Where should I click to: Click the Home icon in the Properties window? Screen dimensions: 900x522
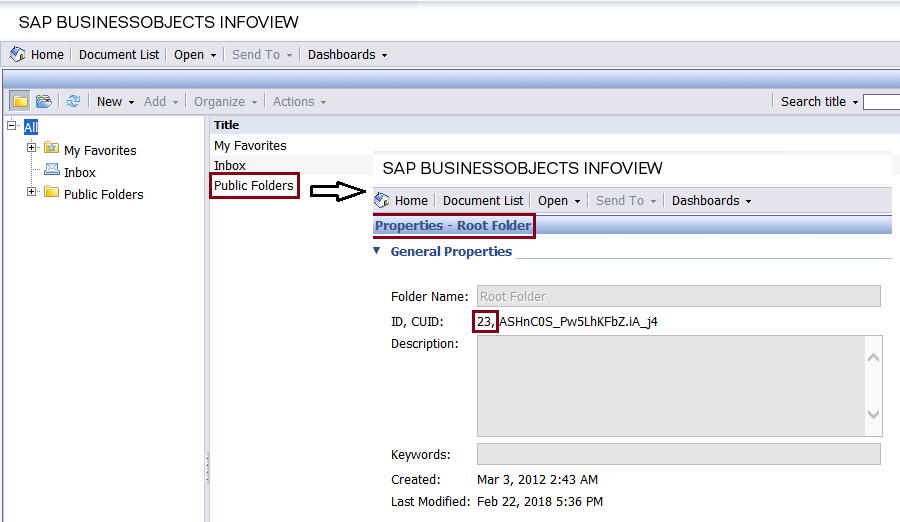click(382, 200)
